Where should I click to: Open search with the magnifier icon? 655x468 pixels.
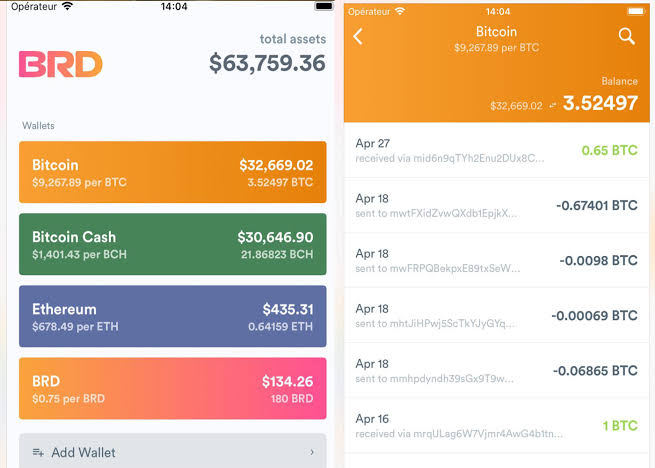point(627,36)
